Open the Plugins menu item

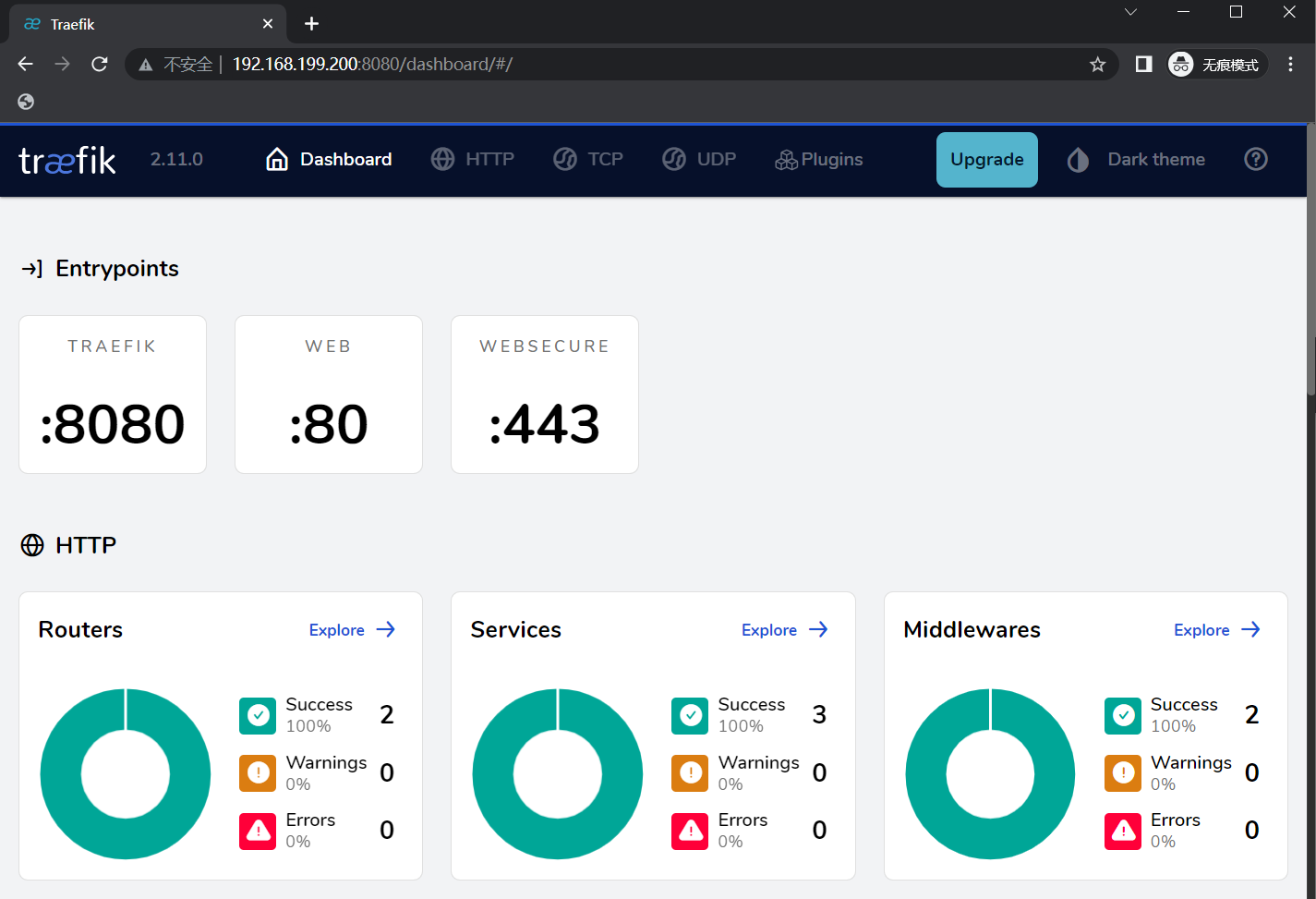point(819,160)
